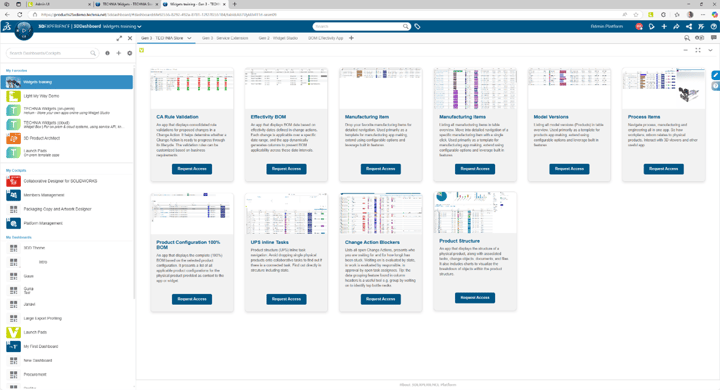Switch to the Service Extension tab
The width and height of the screenshot is (720, 390).
pyautogui.click(x=225, y=38)
